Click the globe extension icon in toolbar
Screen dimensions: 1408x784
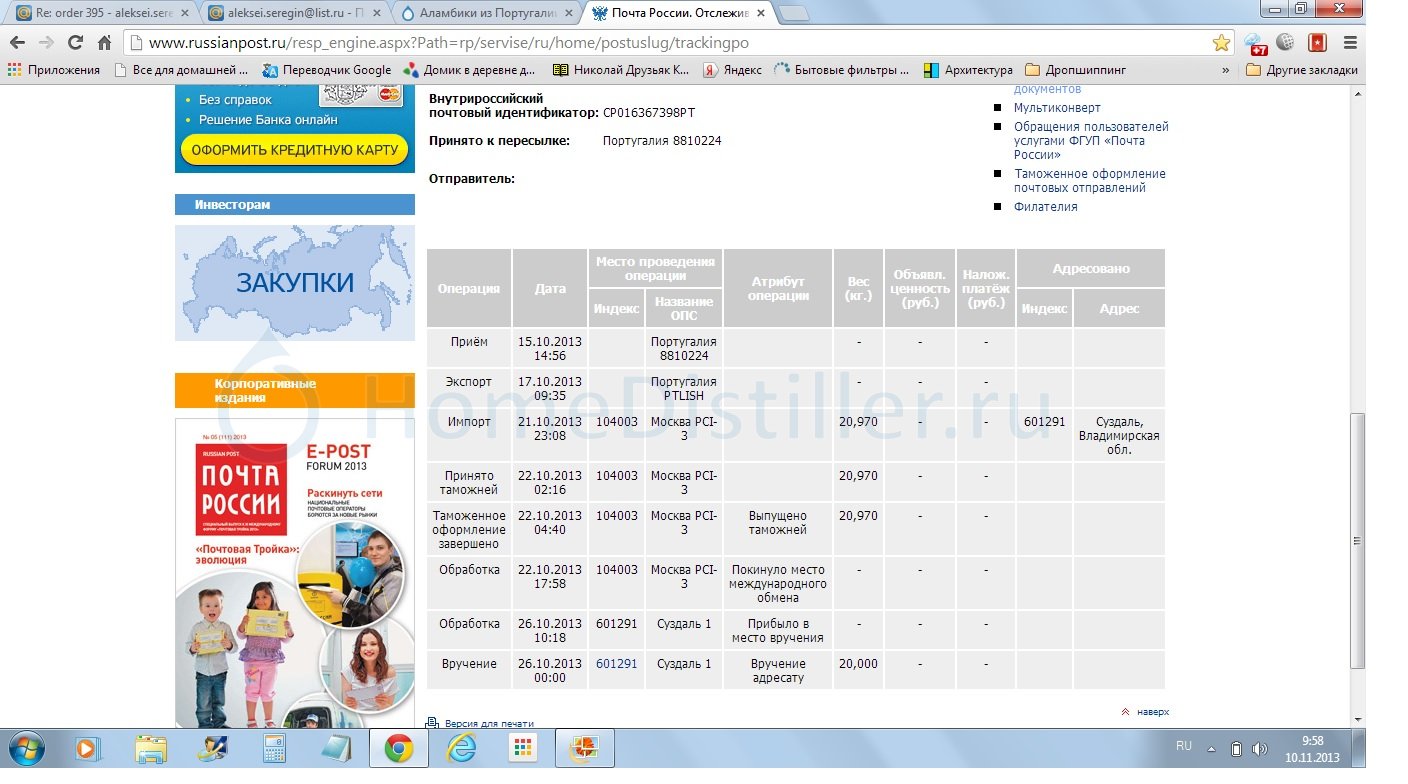[x=1286, y=43]
